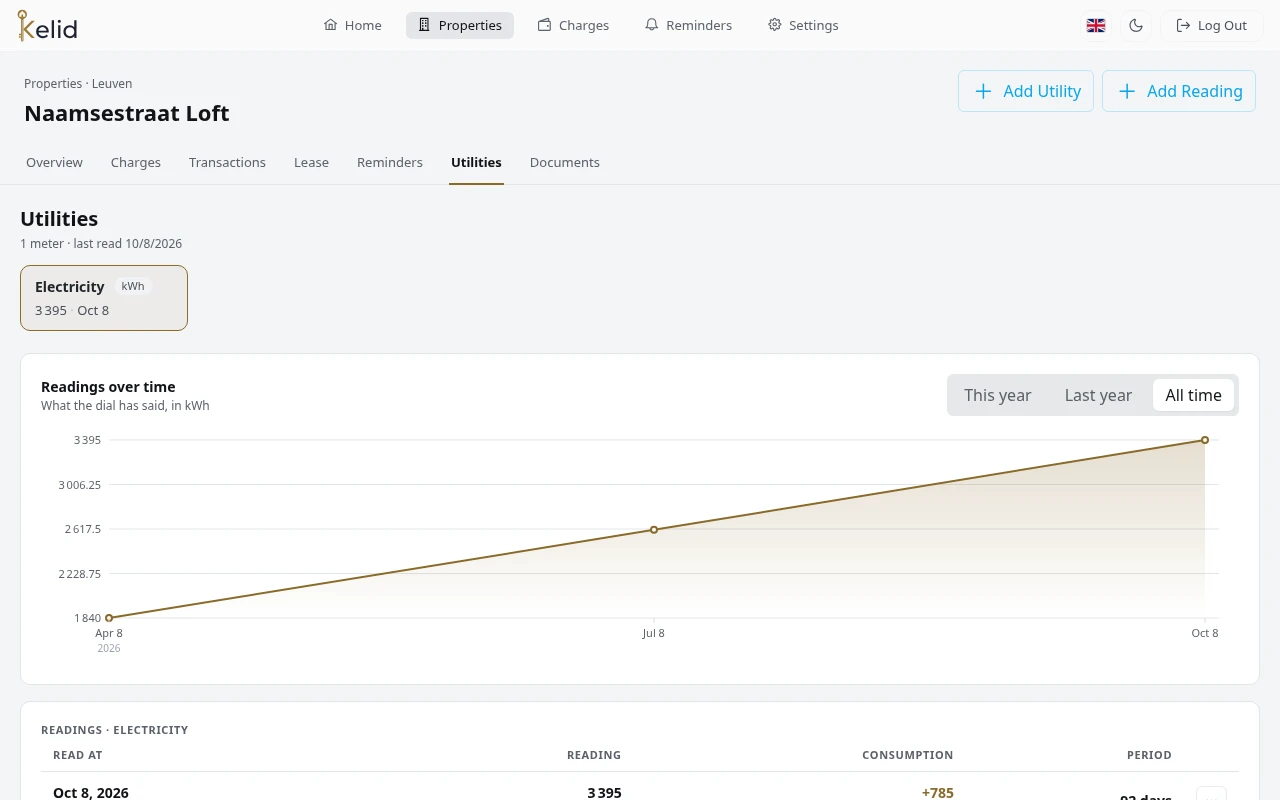Switch to the Documents tab
The height and width of the screenshot is (800, 1280).
point(565,162)
